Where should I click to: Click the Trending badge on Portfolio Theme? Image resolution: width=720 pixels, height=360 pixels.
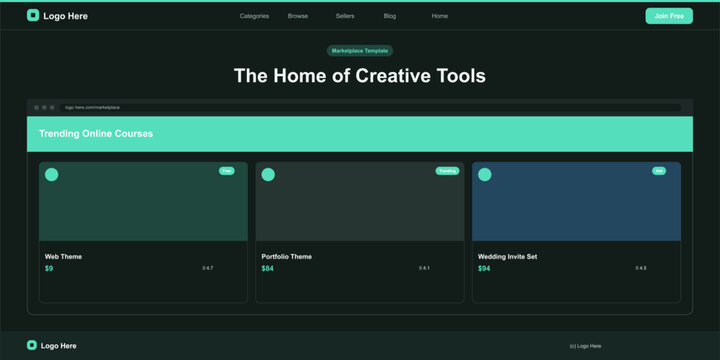point(447,171)
